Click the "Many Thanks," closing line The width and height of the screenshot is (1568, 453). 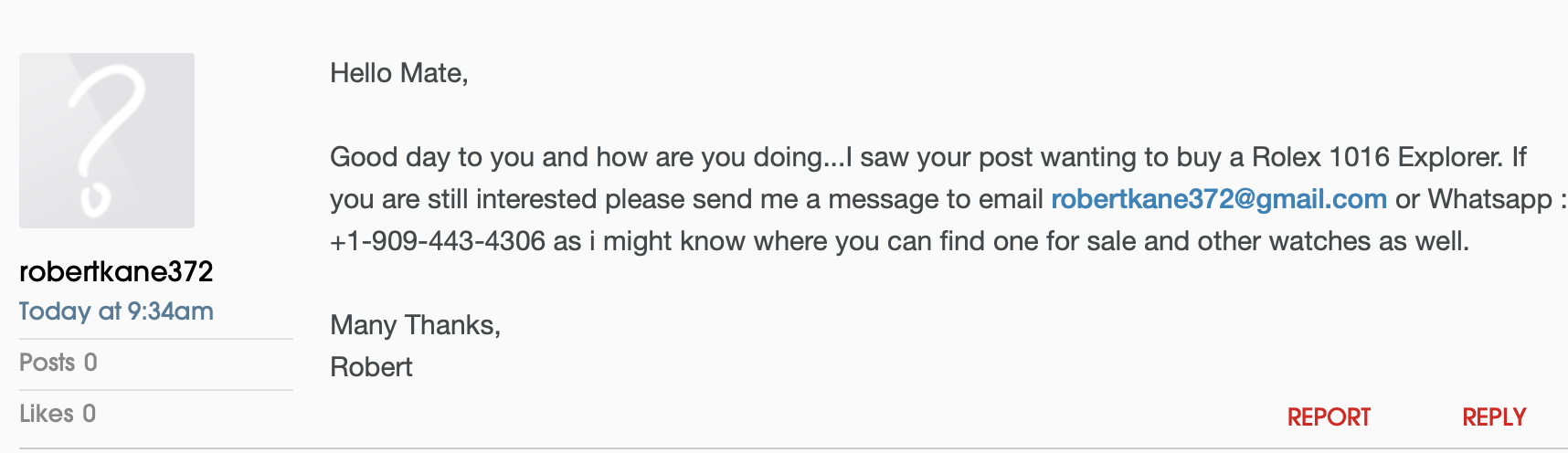coord(415,325)
